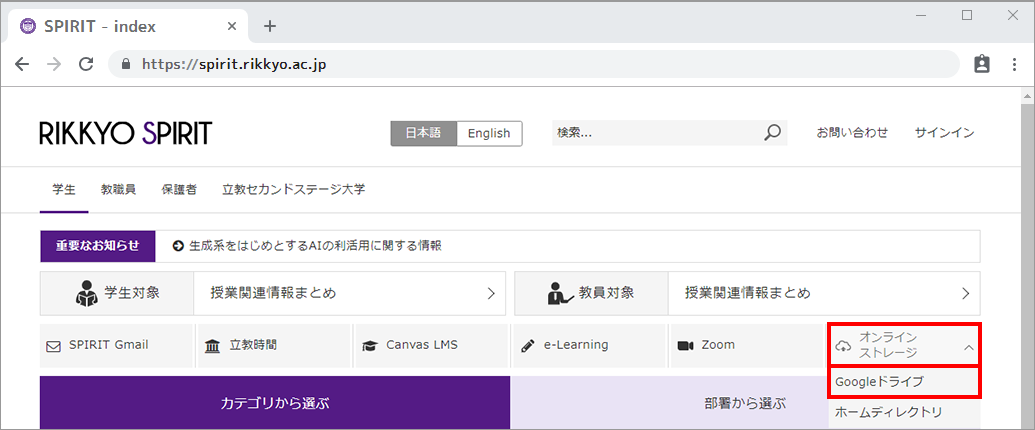Open a new tab with the plus icon
Image resolution: width=1035 pixels, height=430 pixels.
(x=269, y=26)
